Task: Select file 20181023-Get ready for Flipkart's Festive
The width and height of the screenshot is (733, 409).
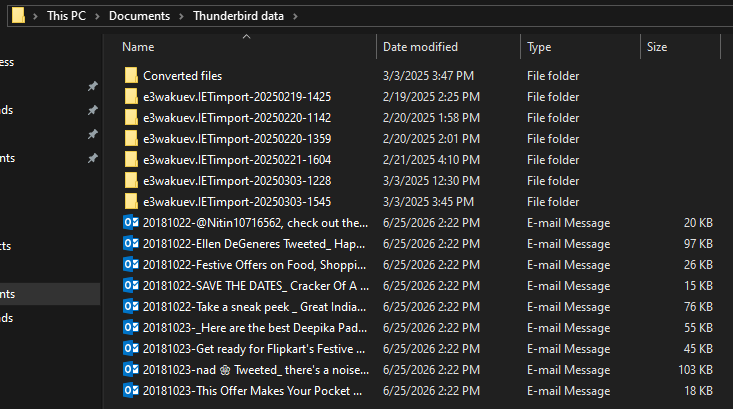Action: coord(254,349)
